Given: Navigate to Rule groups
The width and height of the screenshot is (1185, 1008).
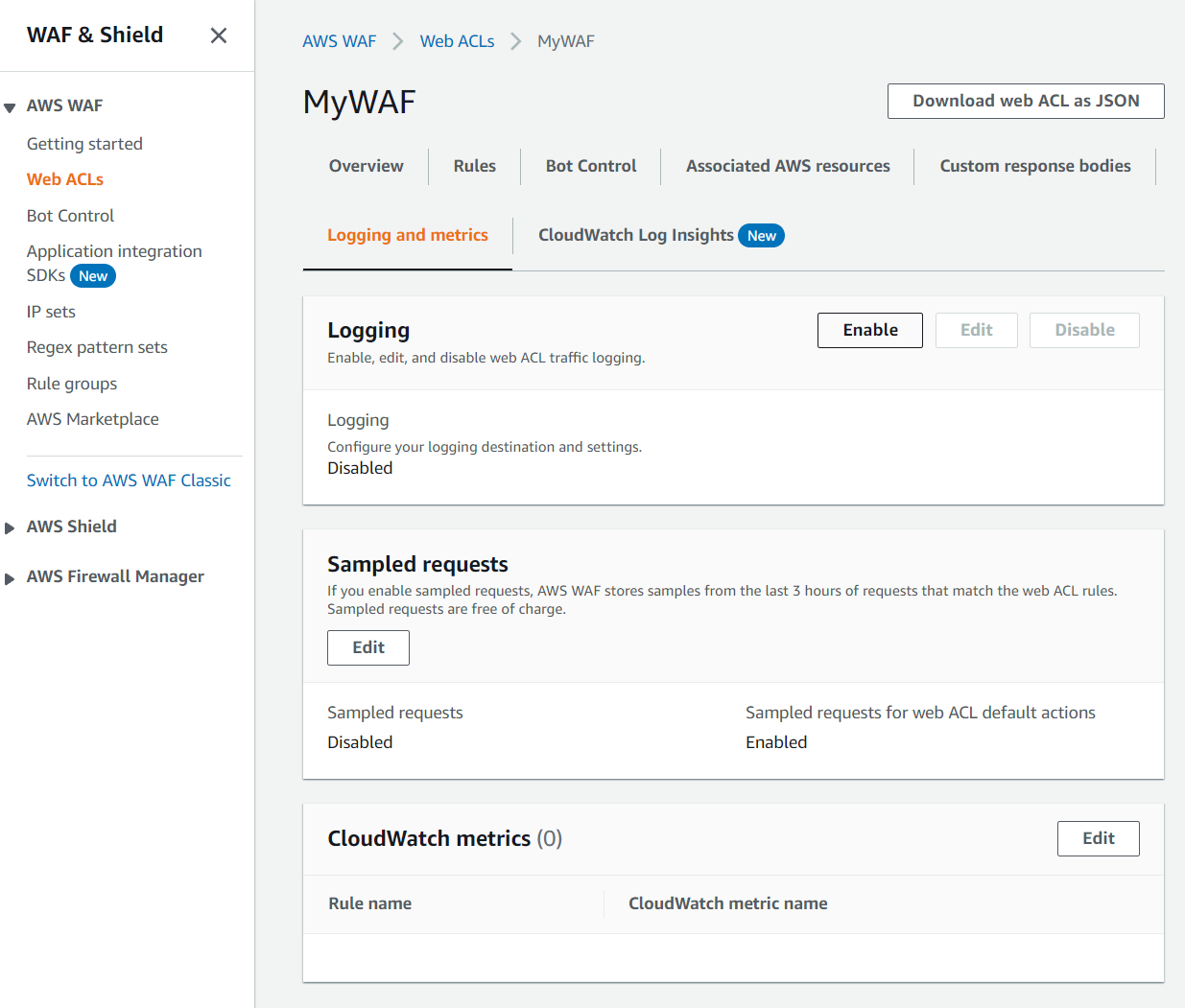Looking at the screenshot, I should coord(72,384).
